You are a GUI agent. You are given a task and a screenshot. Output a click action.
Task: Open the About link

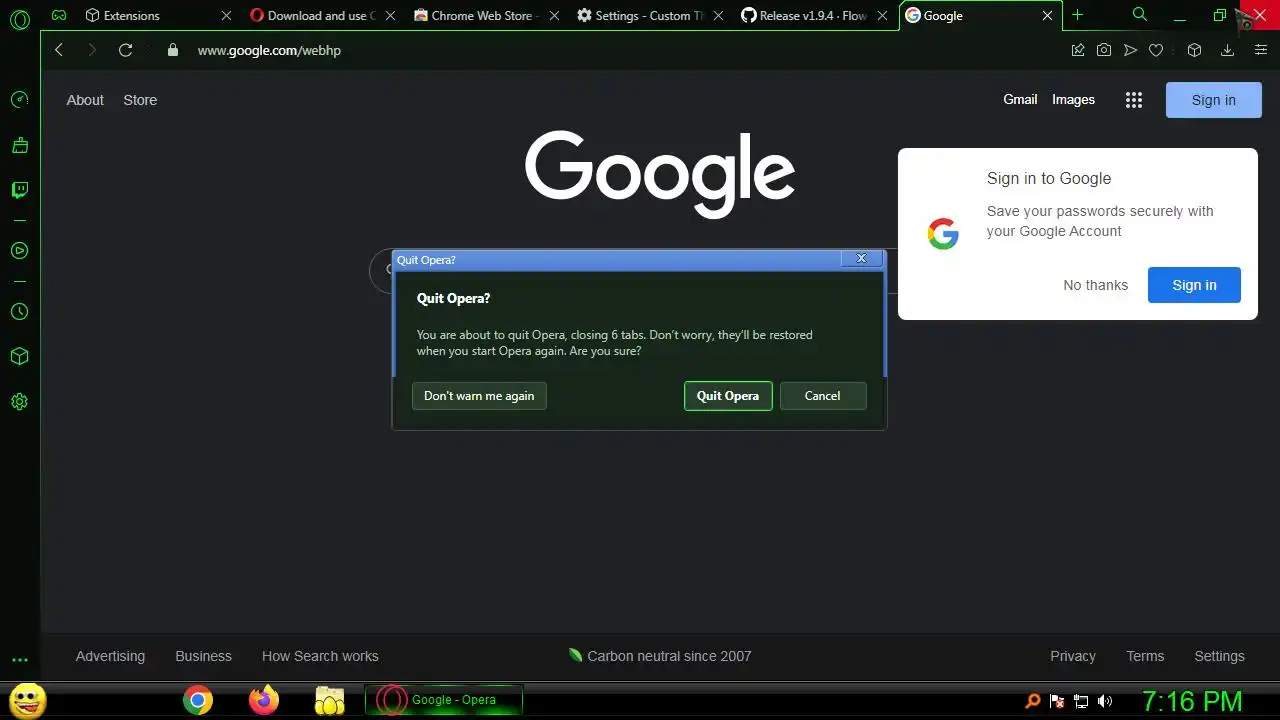tap(85, 100)
